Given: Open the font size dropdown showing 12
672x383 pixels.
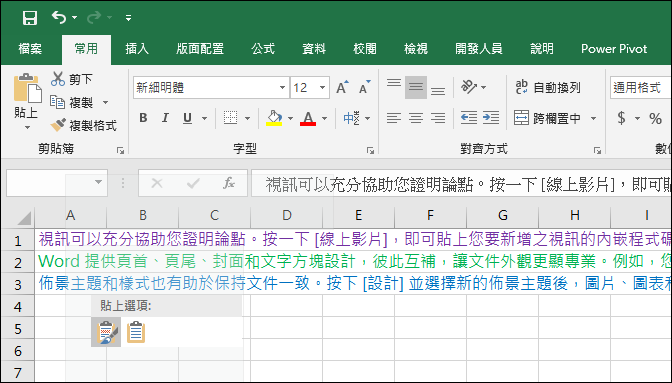Looking at the screenshot, I should coord(322,88).
